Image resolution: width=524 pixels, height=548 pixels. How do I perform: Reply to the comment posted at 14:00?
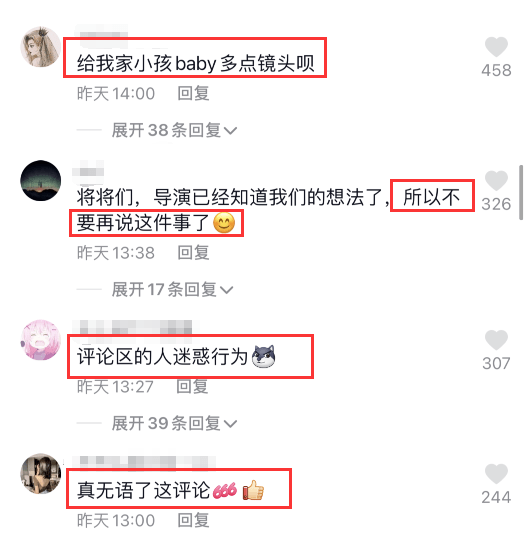click(x=193, y=94)
